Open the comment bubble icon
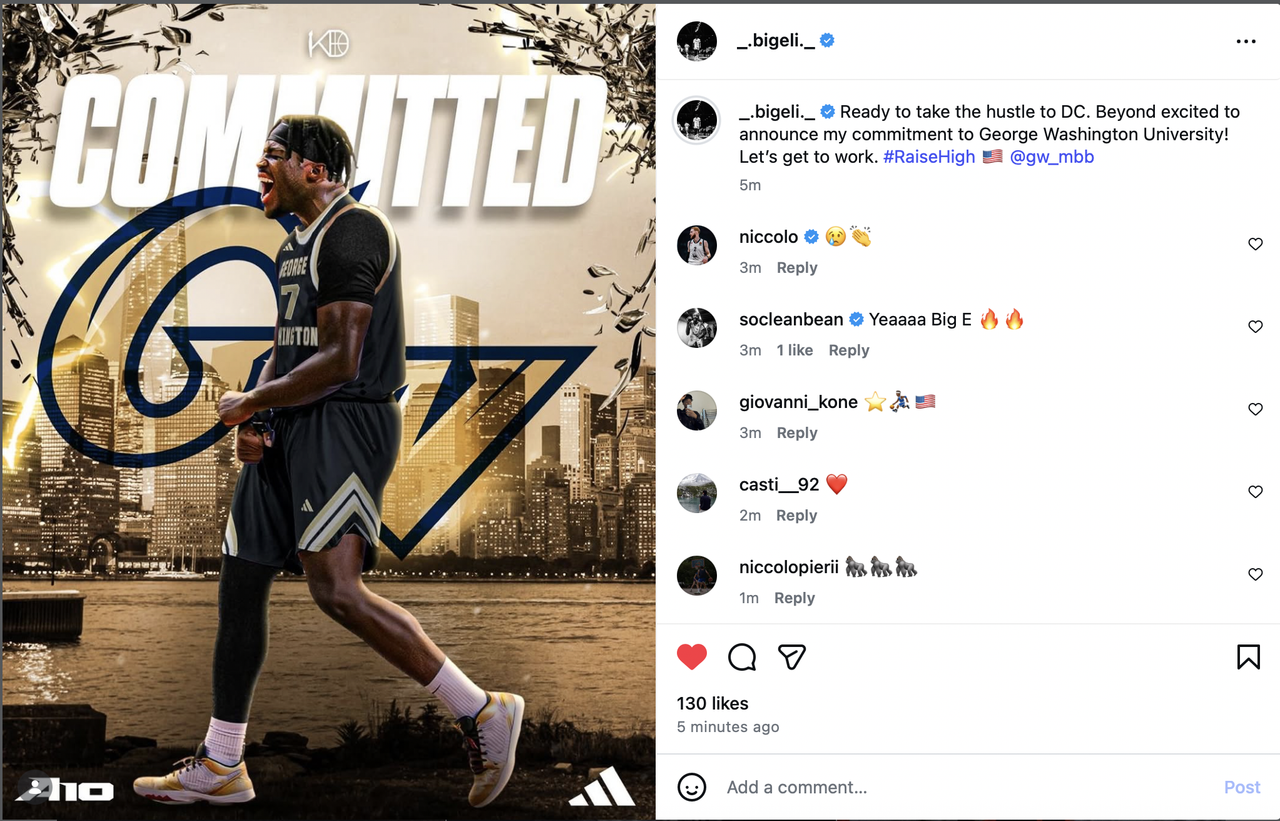 (742, 657)
